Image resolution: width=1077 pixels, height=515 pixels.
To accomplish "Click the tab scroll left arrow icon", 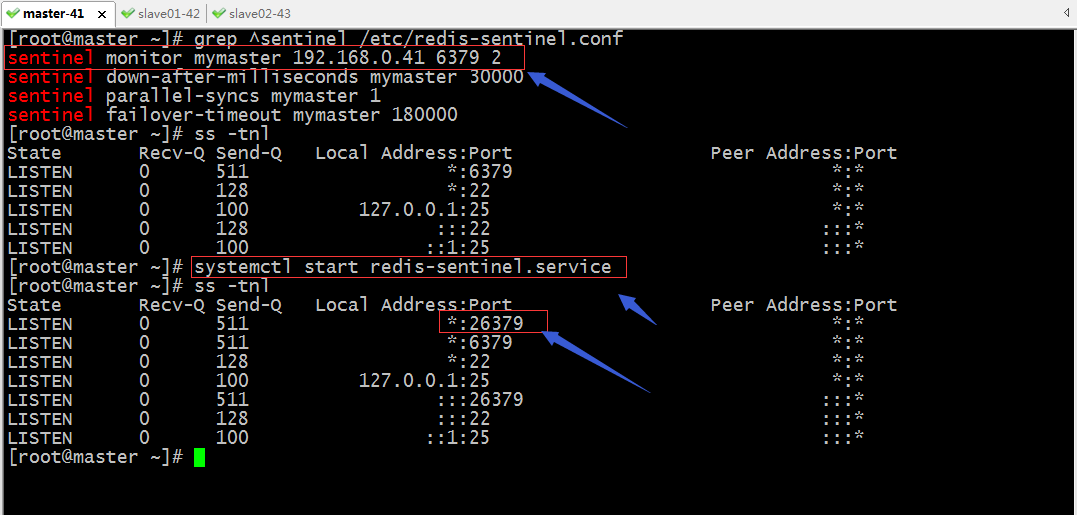I will click(1067, 13).
